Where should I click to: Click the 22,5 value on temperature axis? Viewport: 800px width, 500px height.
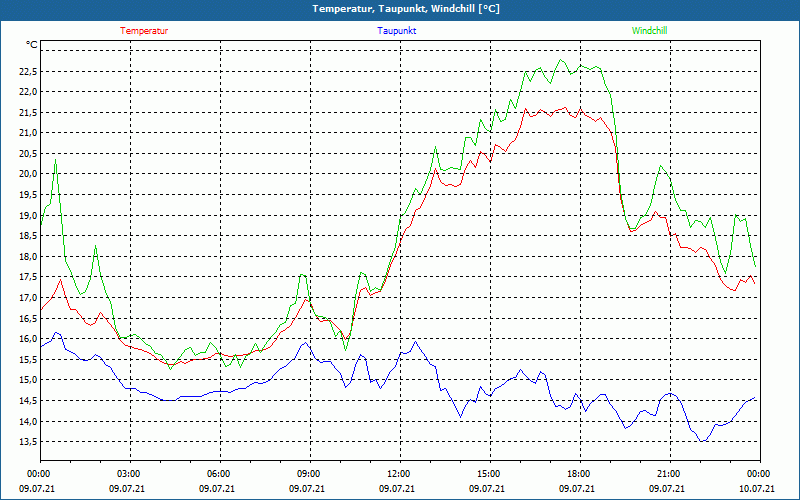tap(27, 71)
